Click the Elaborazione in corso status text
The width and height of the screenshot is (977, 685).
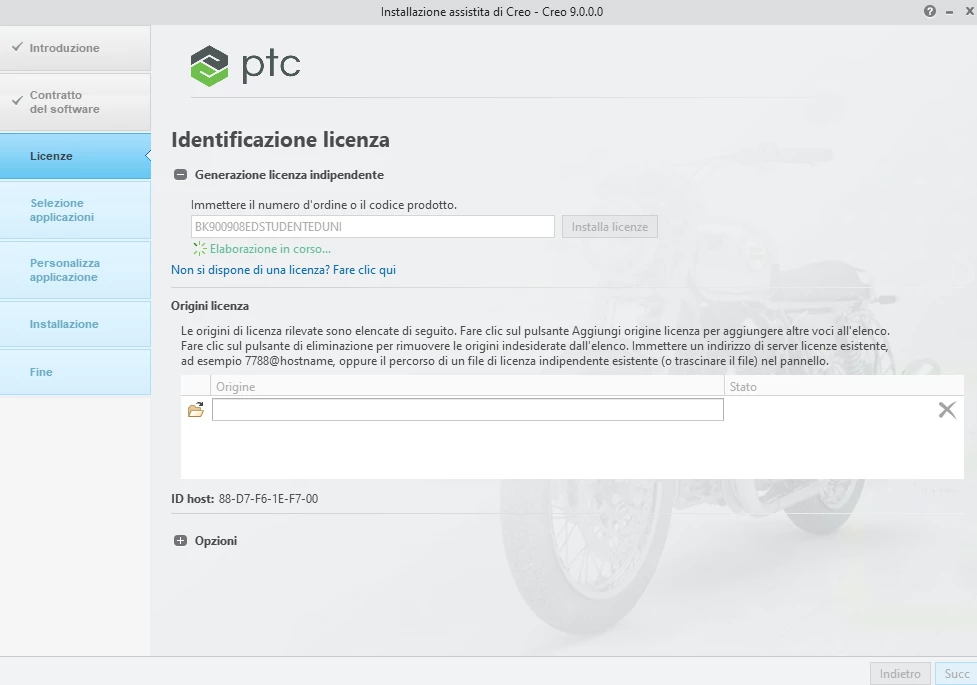[270, 249]
